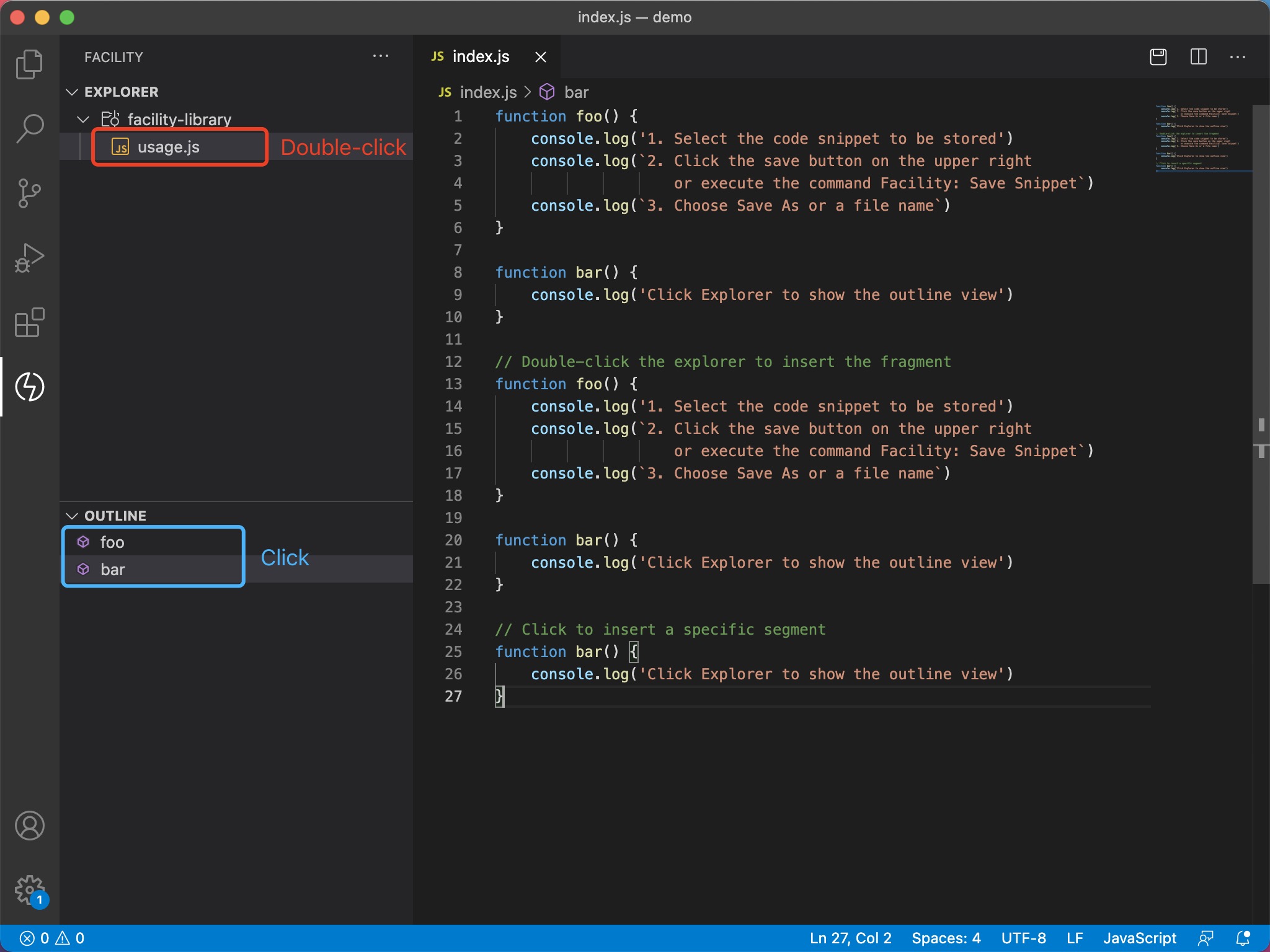The height and width of the screenshot is (952, 1270).
Task: Open the Extensions view icon
Action: [x=29, y=322]
